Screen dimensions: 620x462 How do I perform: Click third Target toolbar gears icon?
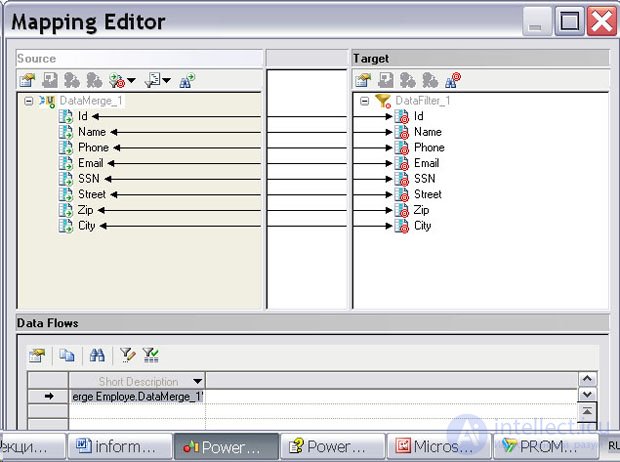[408, 80]
